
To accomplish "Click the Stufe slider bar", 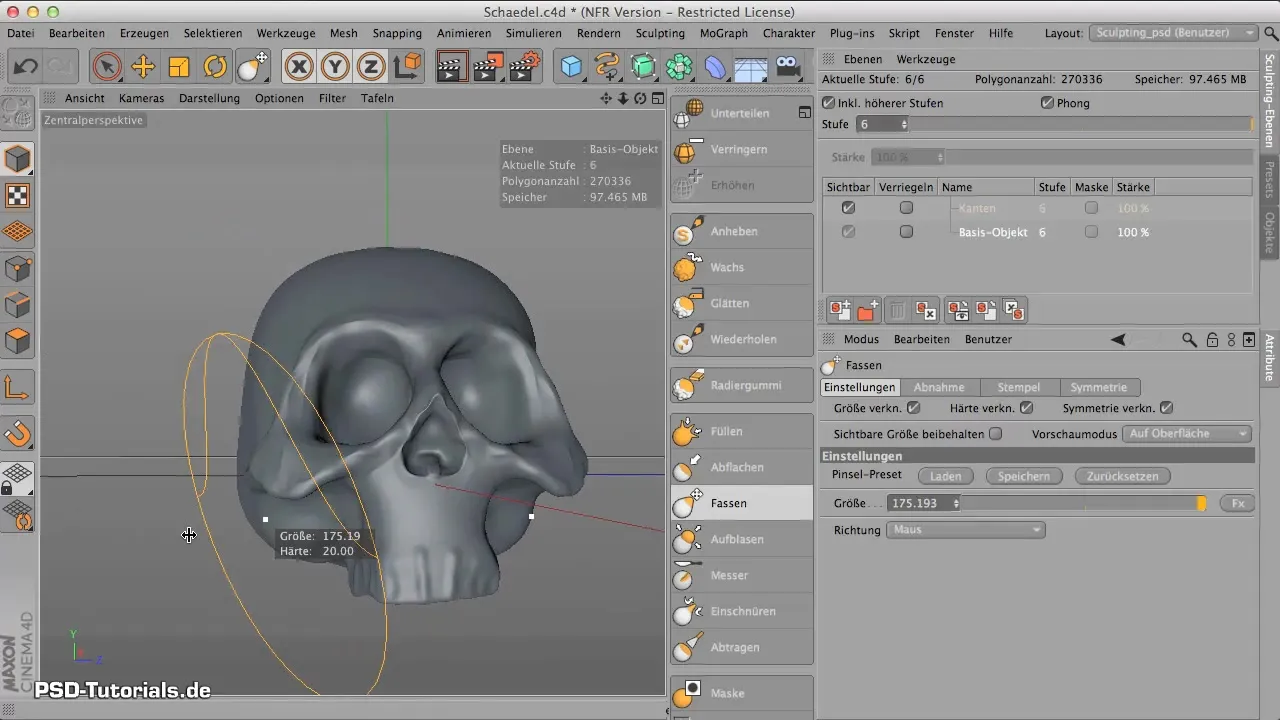I will point(1082,125).
